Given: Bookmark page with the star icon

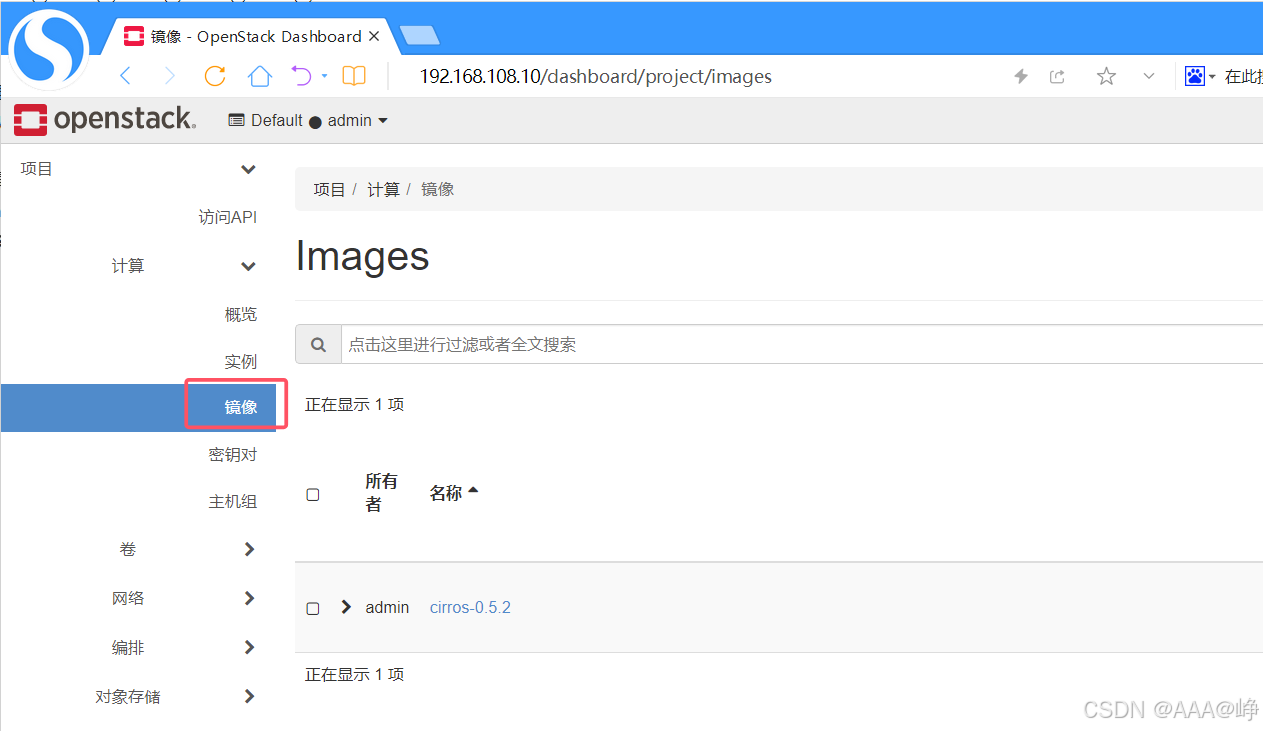Looking at the screenshot, I should 1106,76.
